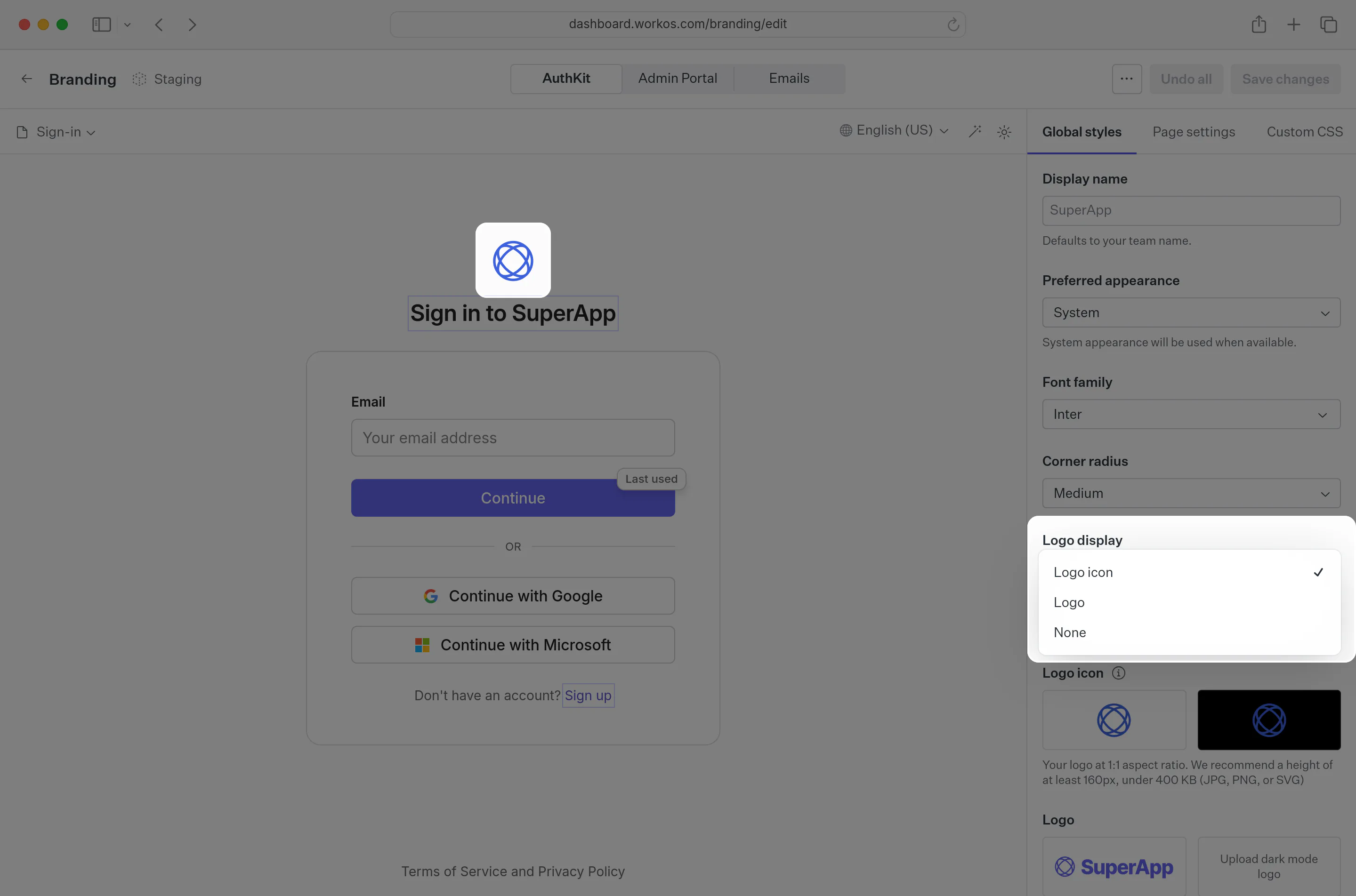Click the Display name input field

pyautogui.click(x=1191, y=211)
